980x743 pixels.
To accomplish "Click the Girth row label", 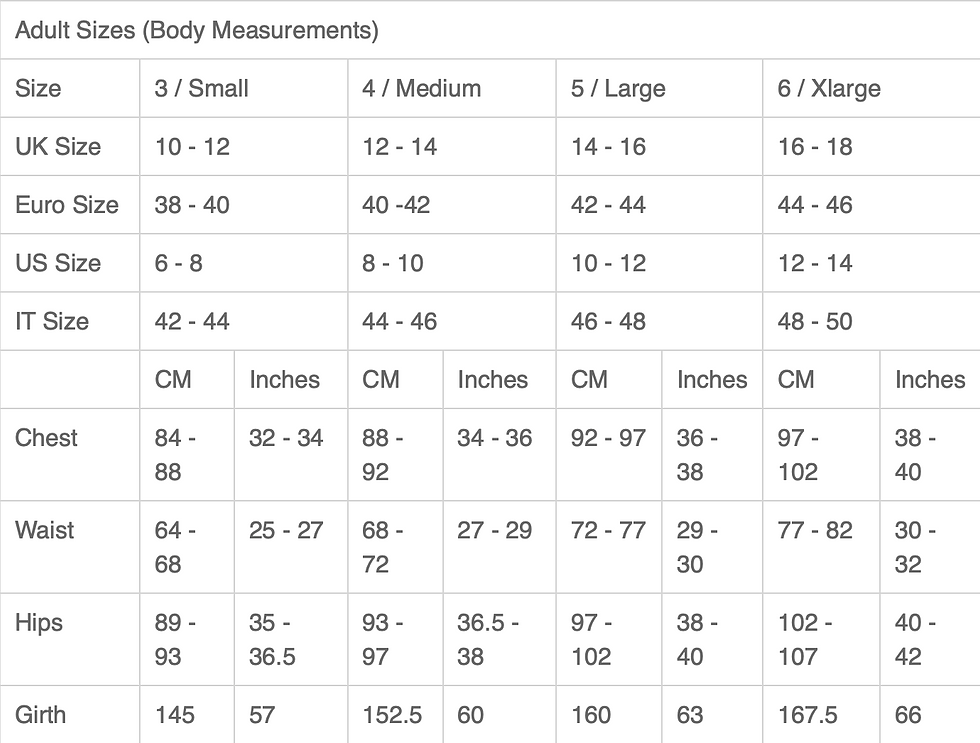I will pos(40,714).
